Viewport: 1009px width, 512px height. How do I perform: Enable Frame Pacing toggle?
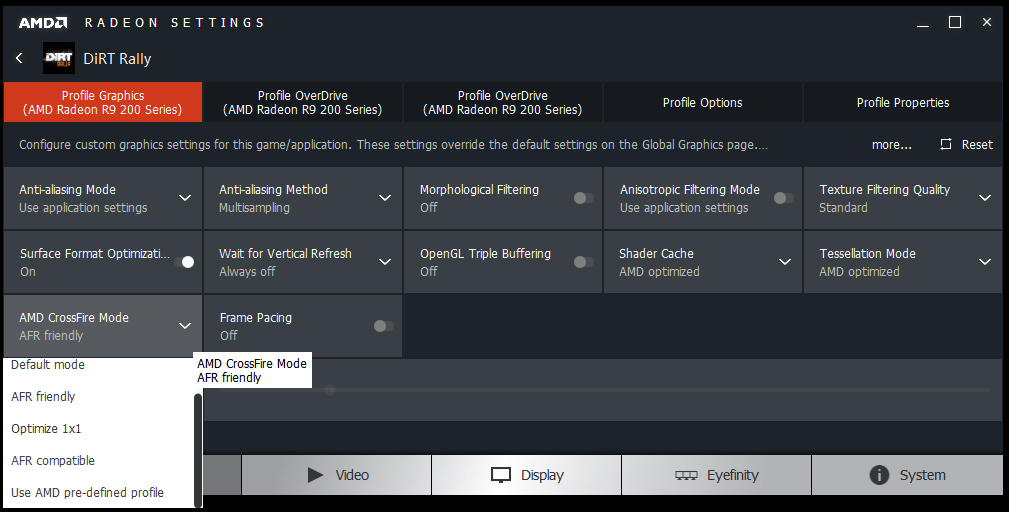383,326
